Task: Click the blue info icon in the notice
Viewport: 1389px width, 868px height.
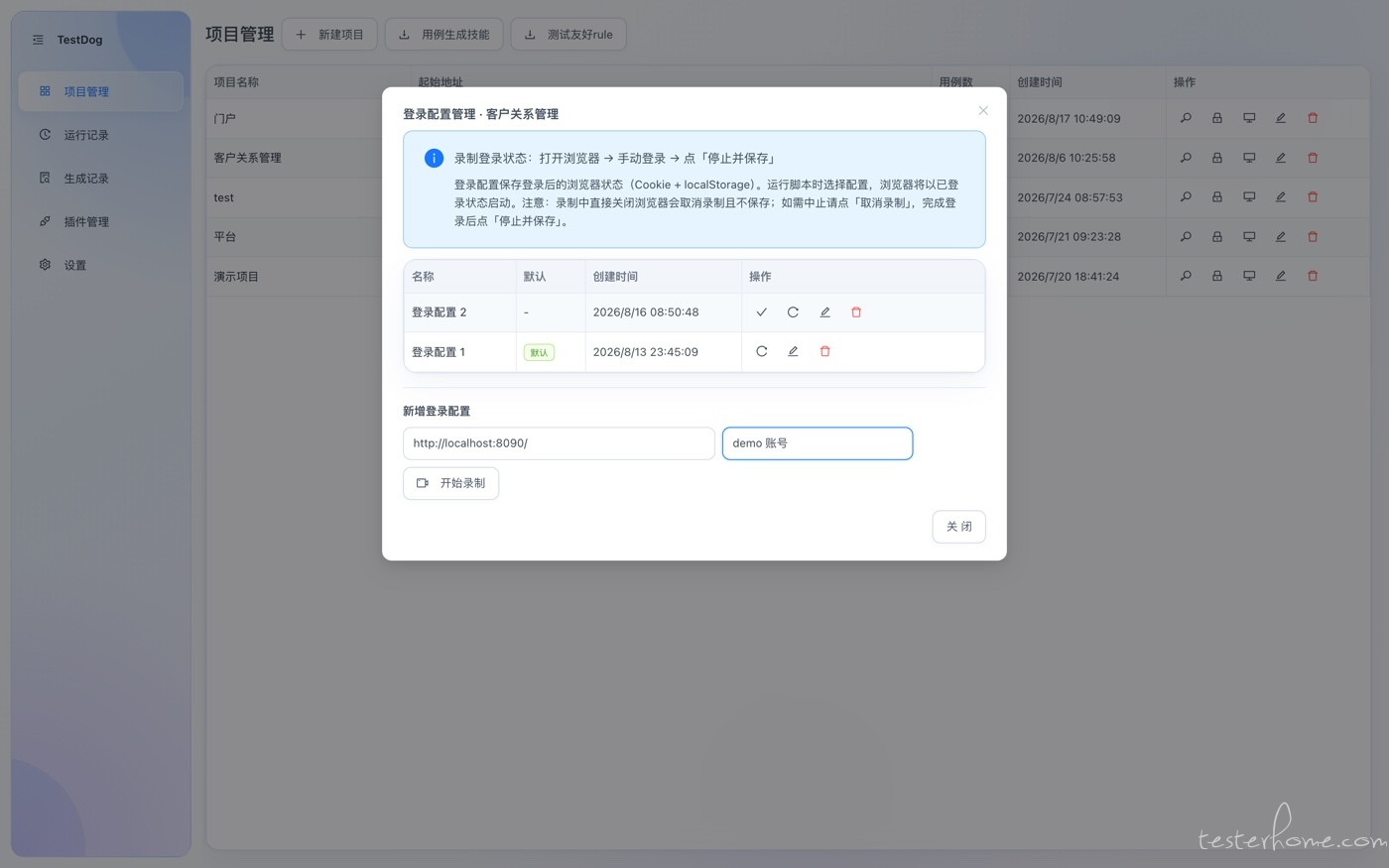Action: click(434, 158)
